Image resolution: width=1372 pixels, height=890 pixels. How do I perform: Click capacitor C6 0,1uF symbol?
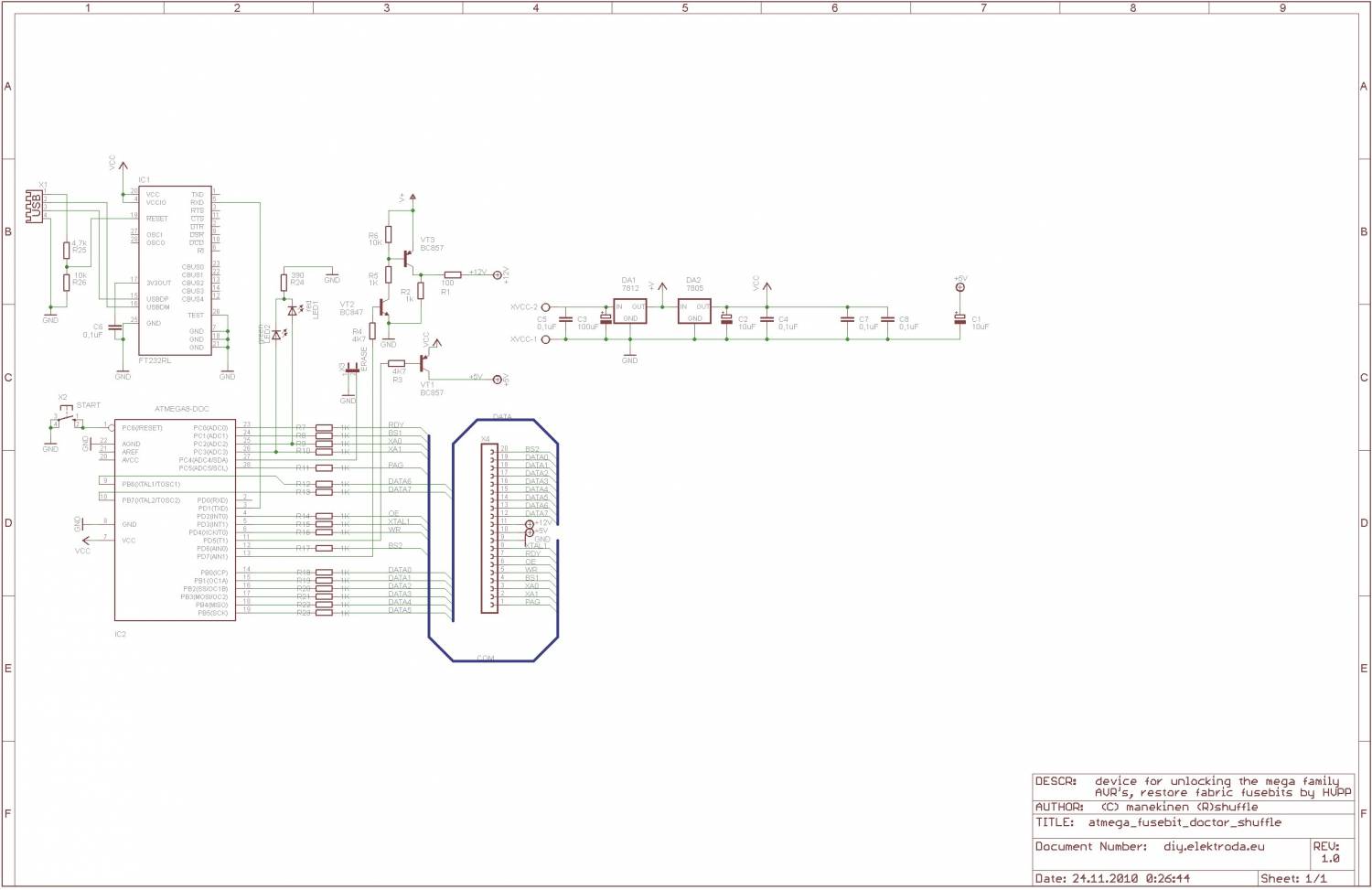coord(115,327)
